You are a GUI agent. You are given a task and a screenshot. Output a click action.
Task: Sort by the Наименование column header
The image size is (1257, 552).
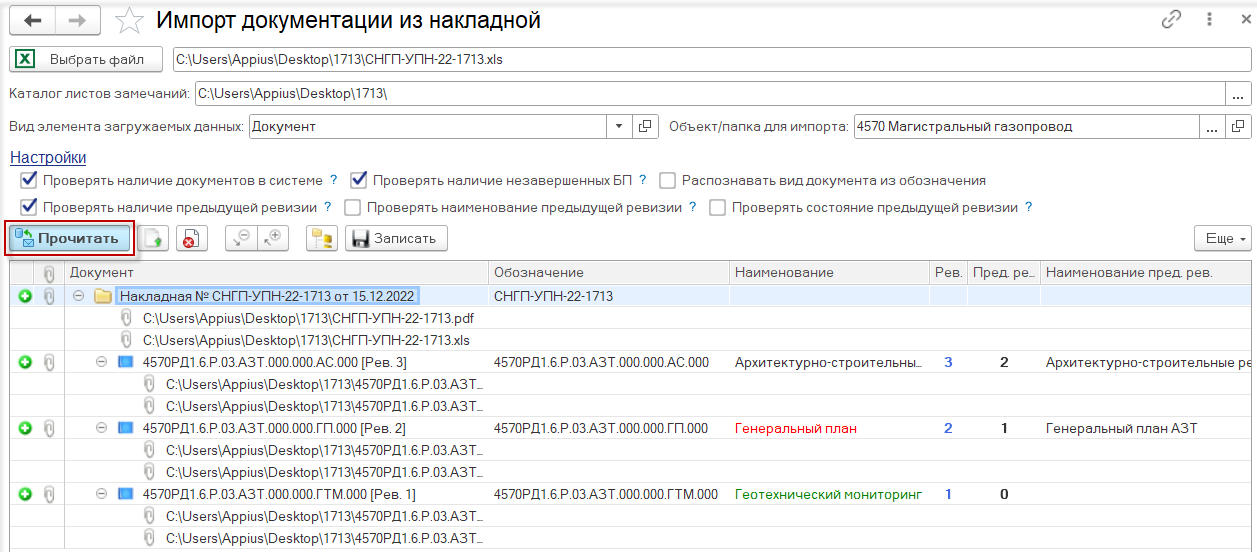(829, 273)
